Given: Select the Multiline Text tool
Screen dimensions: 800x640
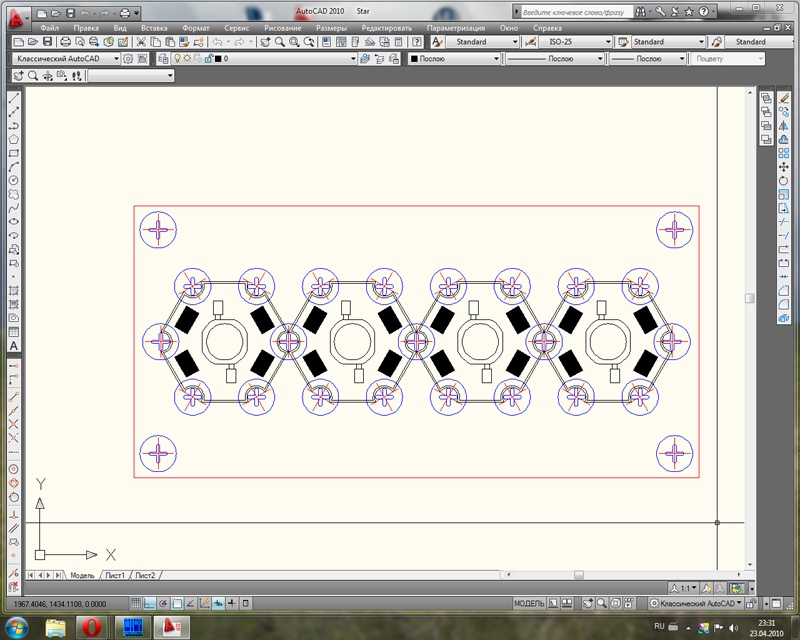Looking at the screenshot, I should 14,346.
